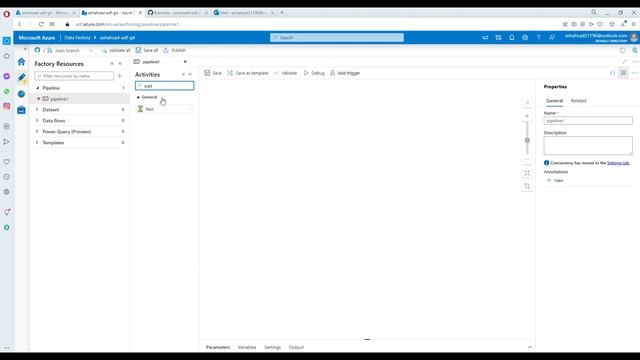Click the Azure search box
The image size is (640, 360).
337,38
